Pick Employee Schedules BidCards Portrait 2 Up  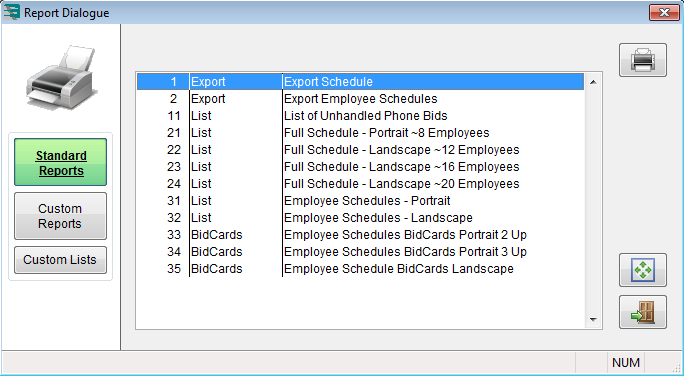click(360, 235)
